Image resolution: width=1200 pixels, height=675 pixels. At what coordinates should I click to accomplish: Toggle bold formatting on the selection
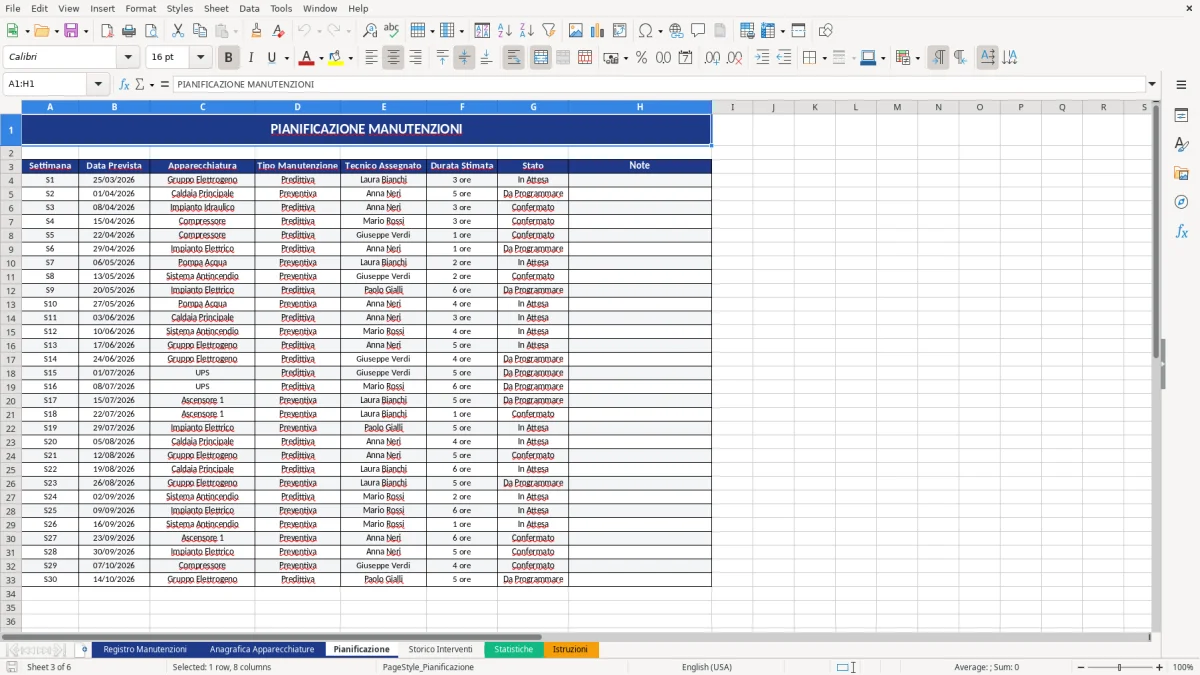[228, 57]
